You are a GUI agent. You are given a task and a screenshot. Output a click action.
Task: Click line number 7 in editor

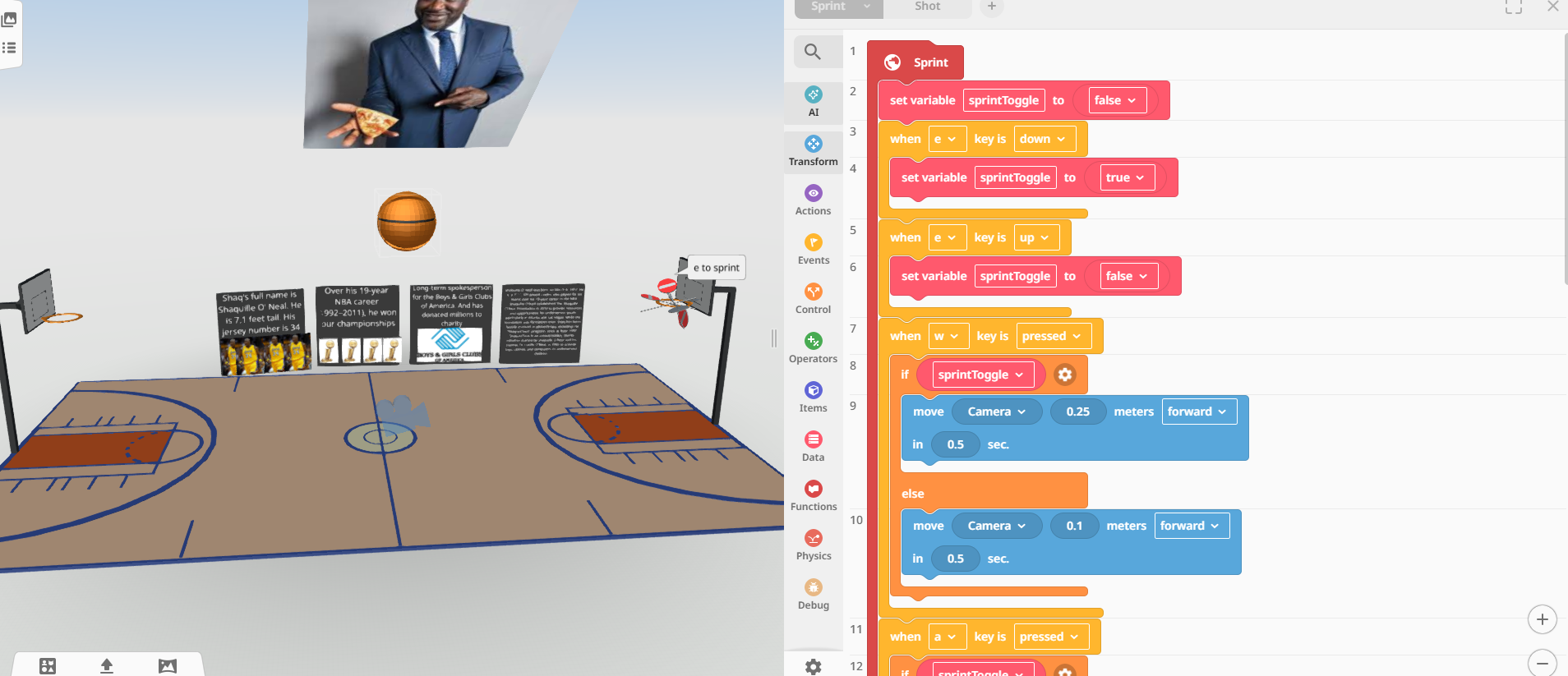[x=853, y=329]
